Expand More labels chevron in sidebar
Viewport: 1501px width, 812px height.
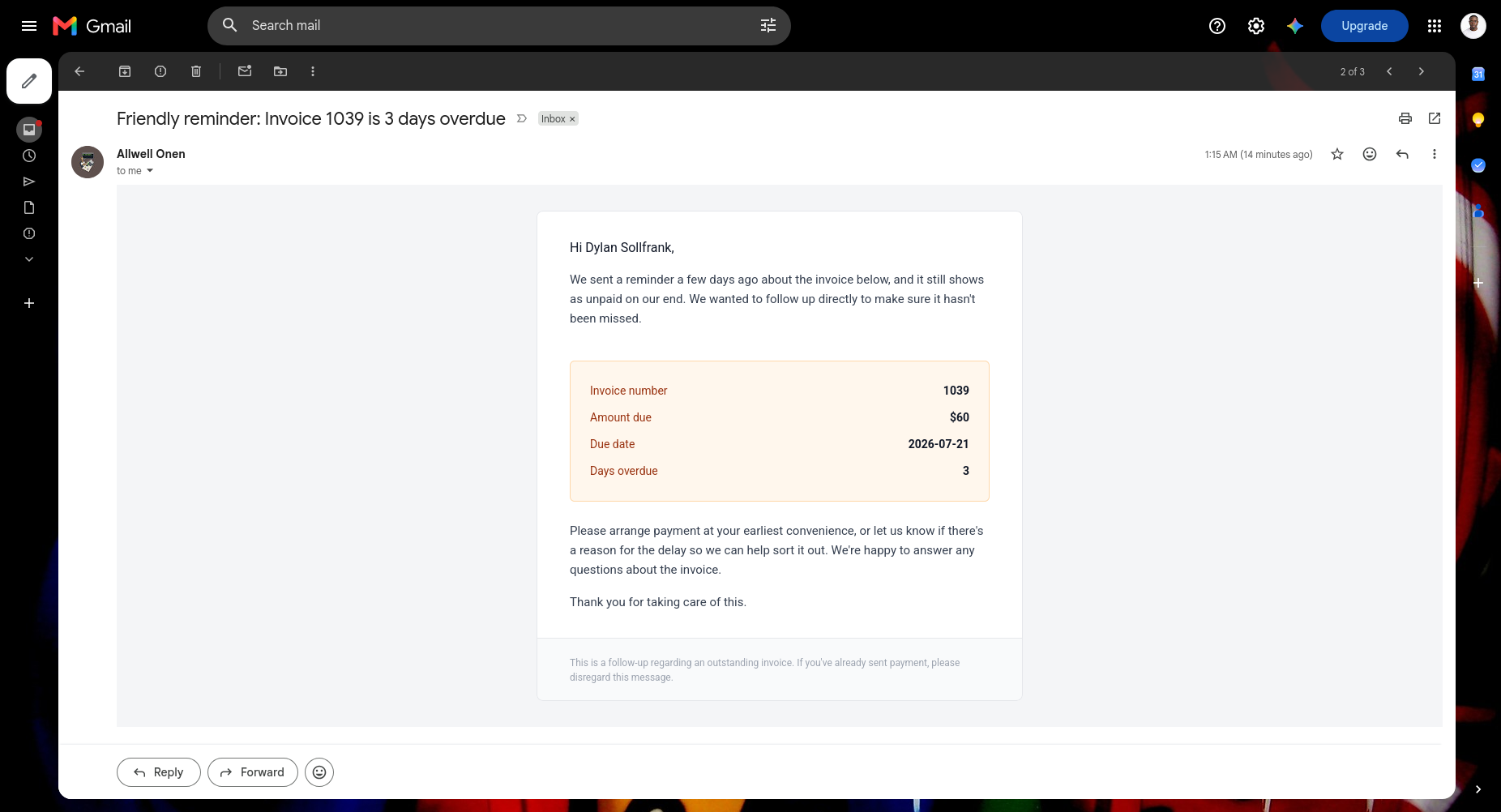[x=29, y=259]
